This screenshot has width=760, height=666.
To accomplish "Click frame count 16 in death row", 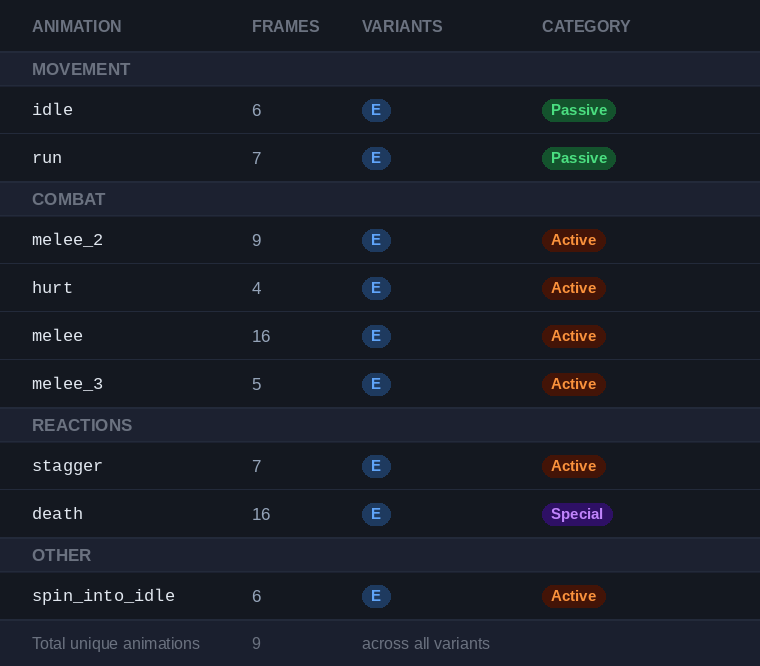I will coord(261,514).
